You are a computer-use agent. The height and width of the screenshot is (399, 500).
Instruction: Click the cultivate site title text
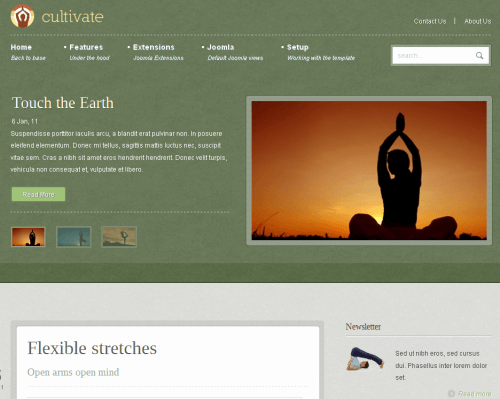[72, 17]
